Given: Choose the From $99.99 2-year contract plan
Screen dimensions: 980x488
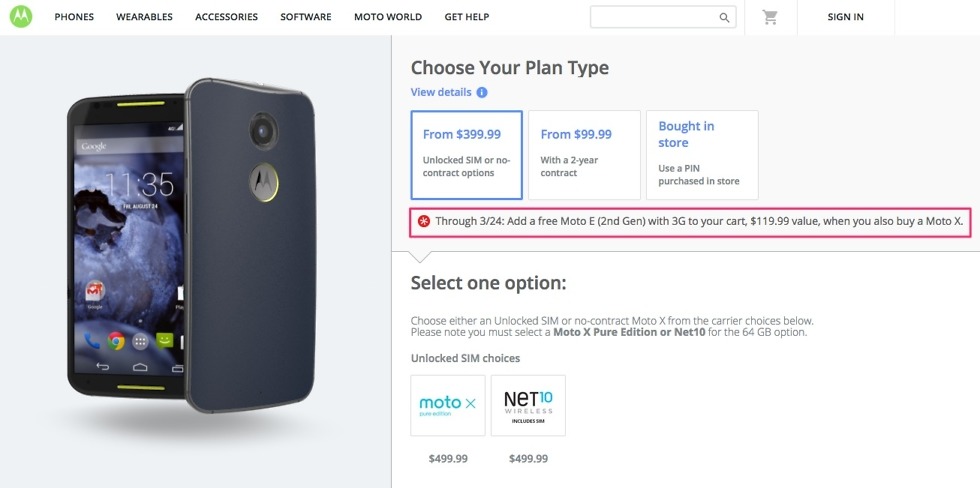Looking at the screenshot, I should point(584,155).
